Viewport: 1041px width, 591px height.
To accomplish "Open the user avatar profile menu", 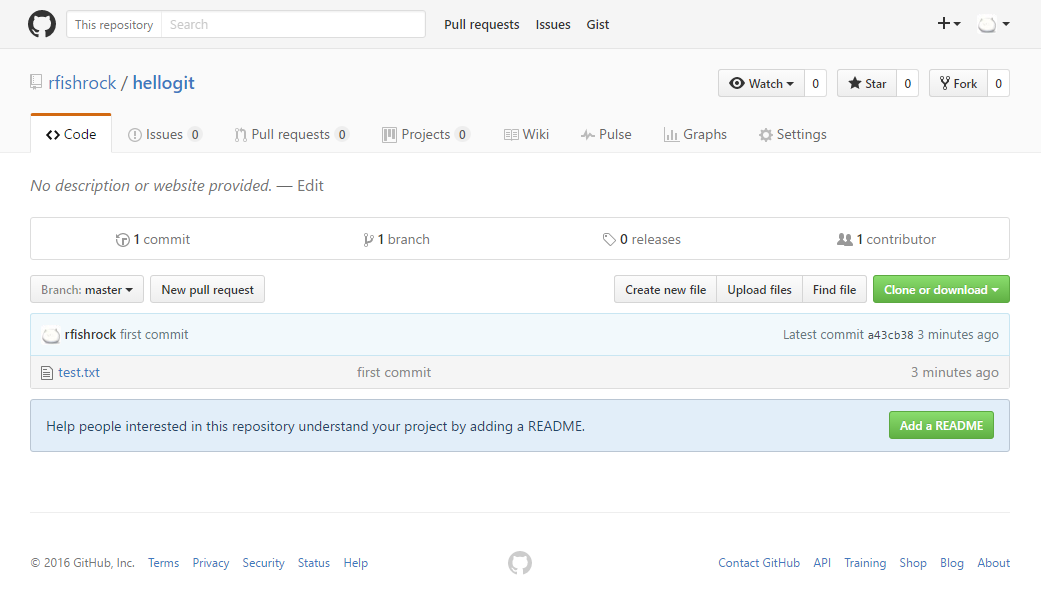I will 993,24.
